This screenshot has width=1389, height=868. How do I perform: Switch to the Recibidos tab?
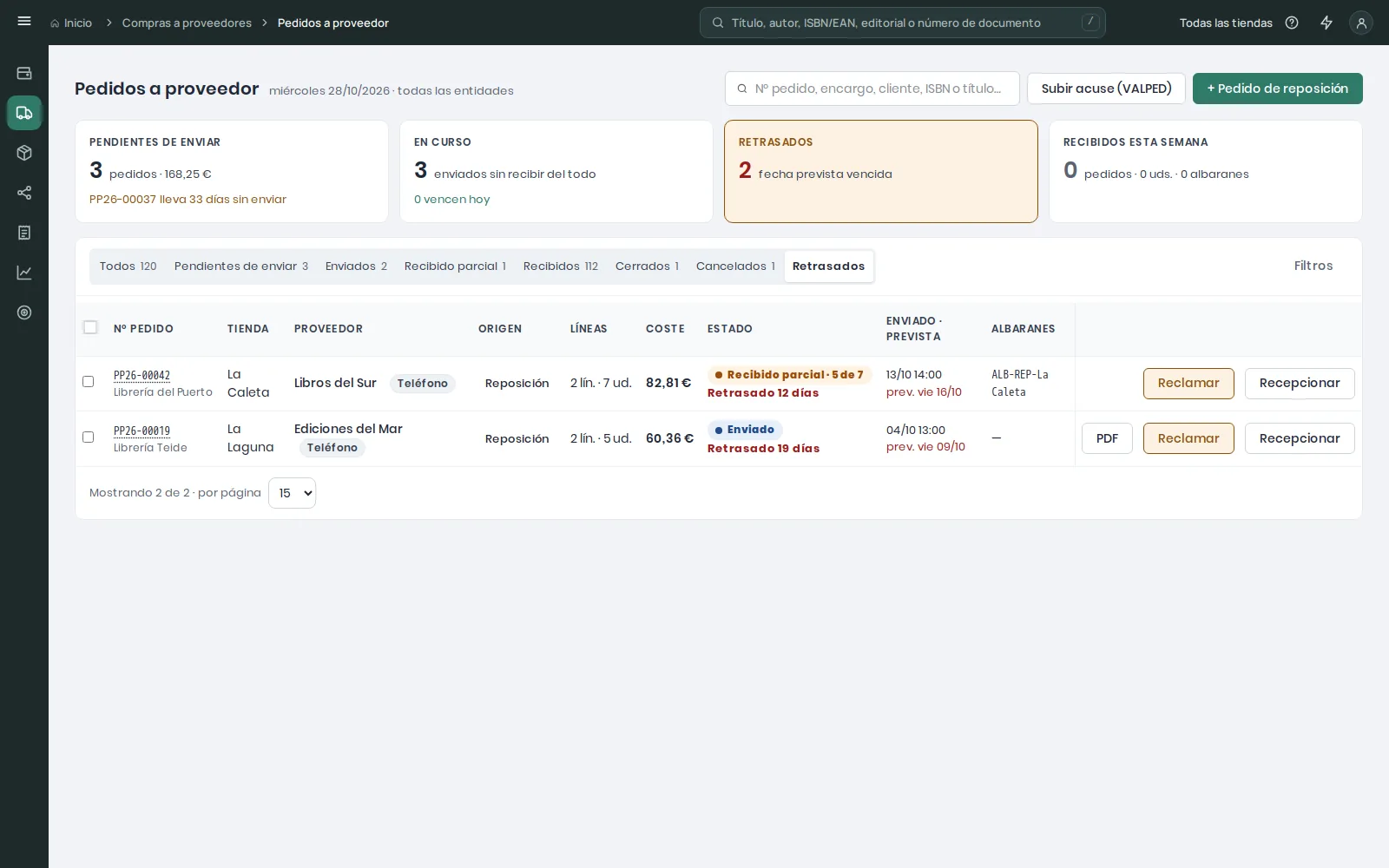coord(561,266)
